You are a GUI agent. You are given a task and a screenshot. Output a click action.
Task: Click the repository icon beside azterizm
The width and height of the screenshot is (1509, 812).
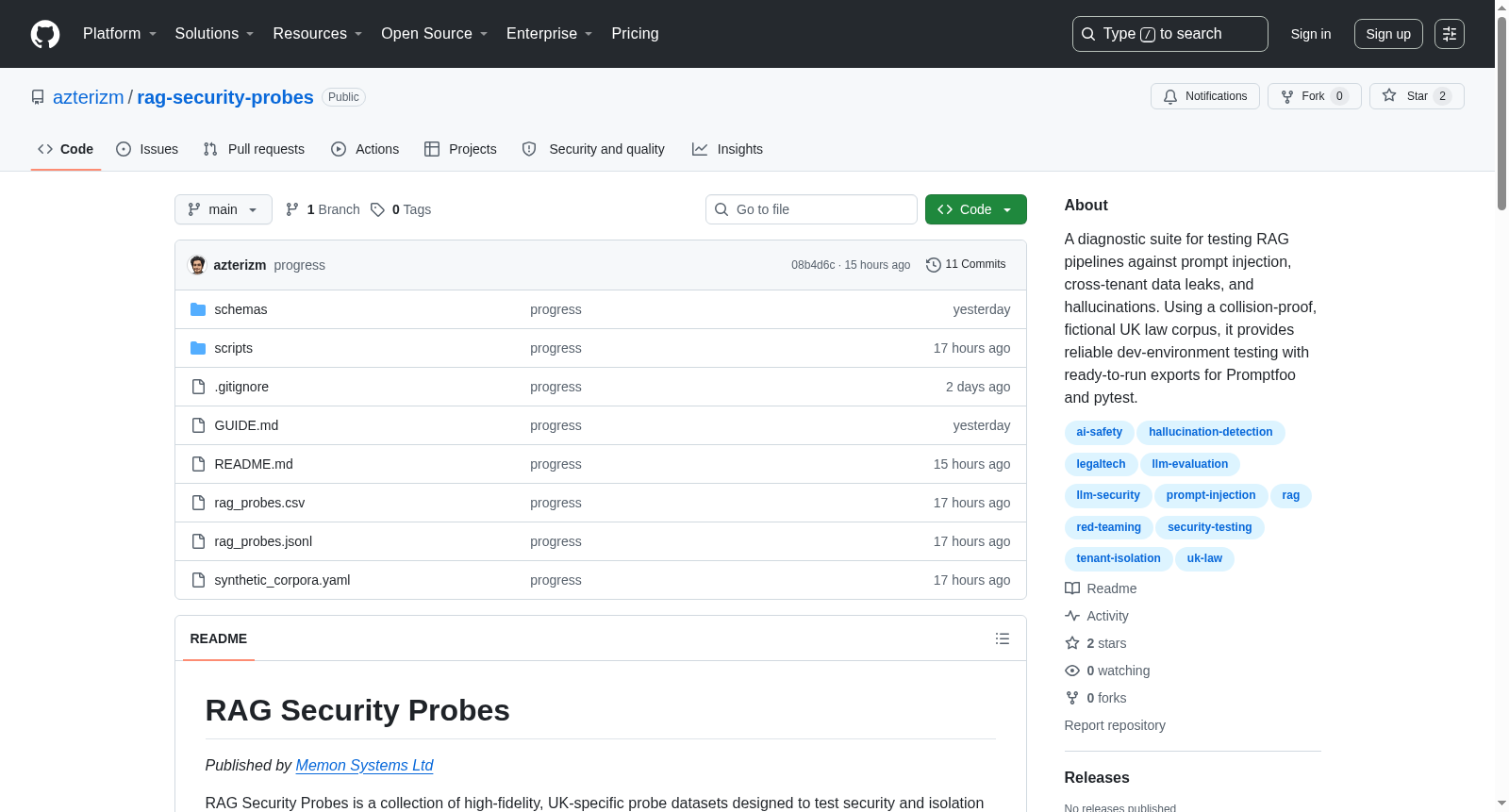38,97
